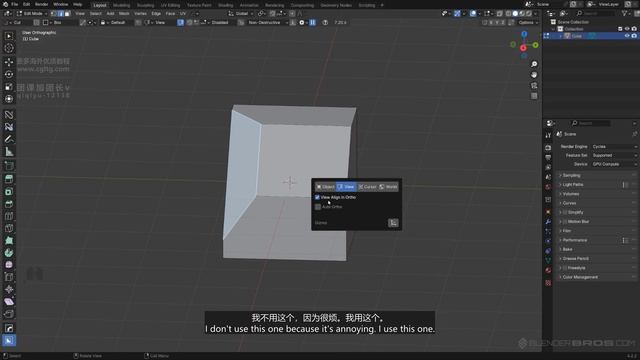Select the Smooth tool

[9, 265]
